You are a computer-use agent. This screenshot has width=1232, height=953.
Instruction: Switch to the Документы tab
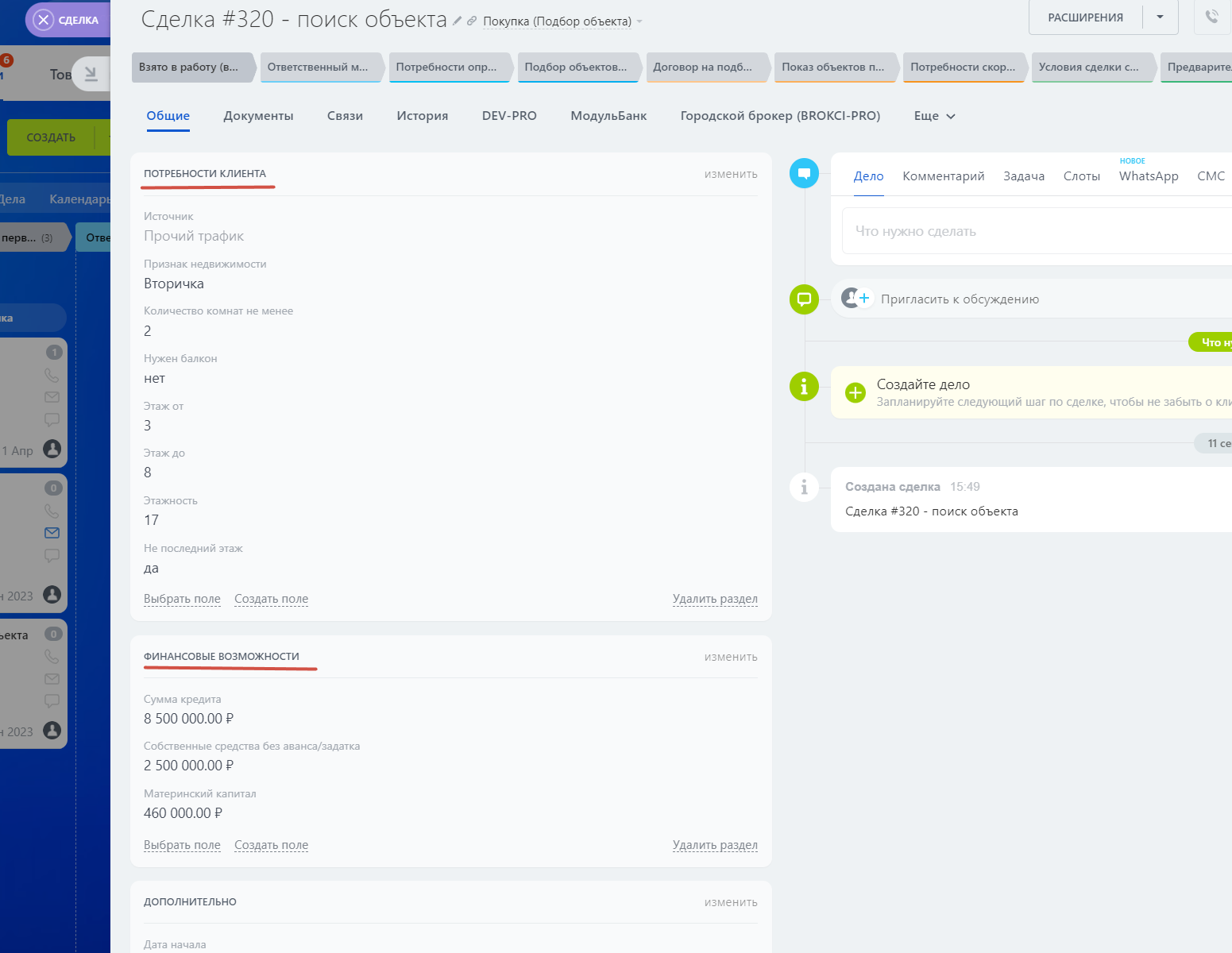[x=258, y=116]
